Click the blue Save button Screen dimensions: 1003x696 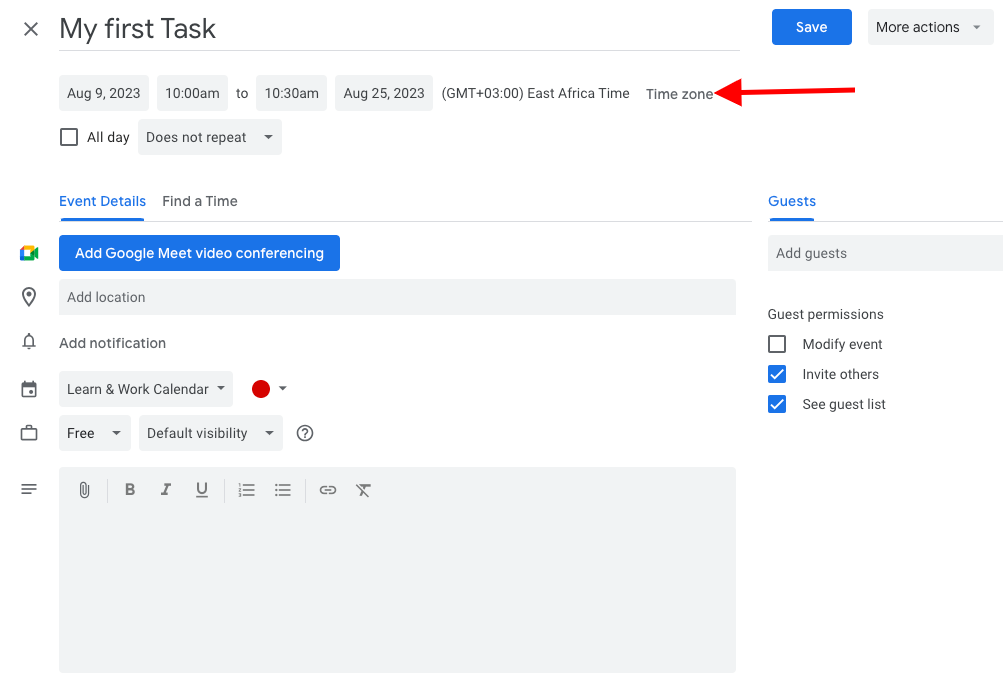pos(811,27)
